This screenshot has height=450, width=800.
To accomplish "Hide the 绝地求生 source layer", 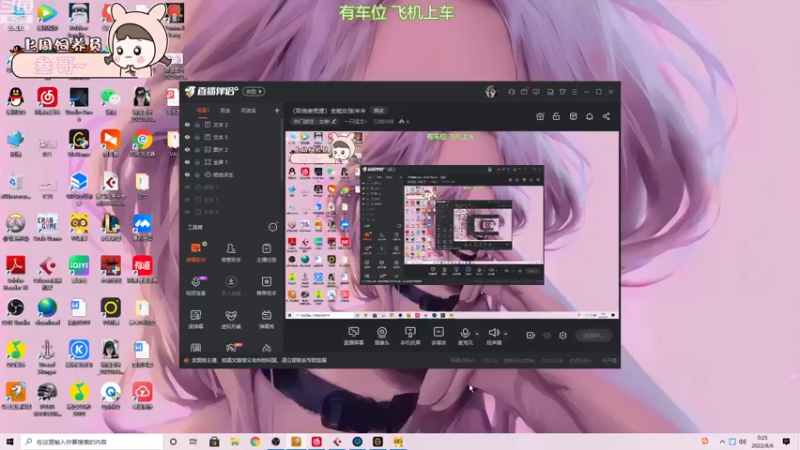I will coord(187,174).
